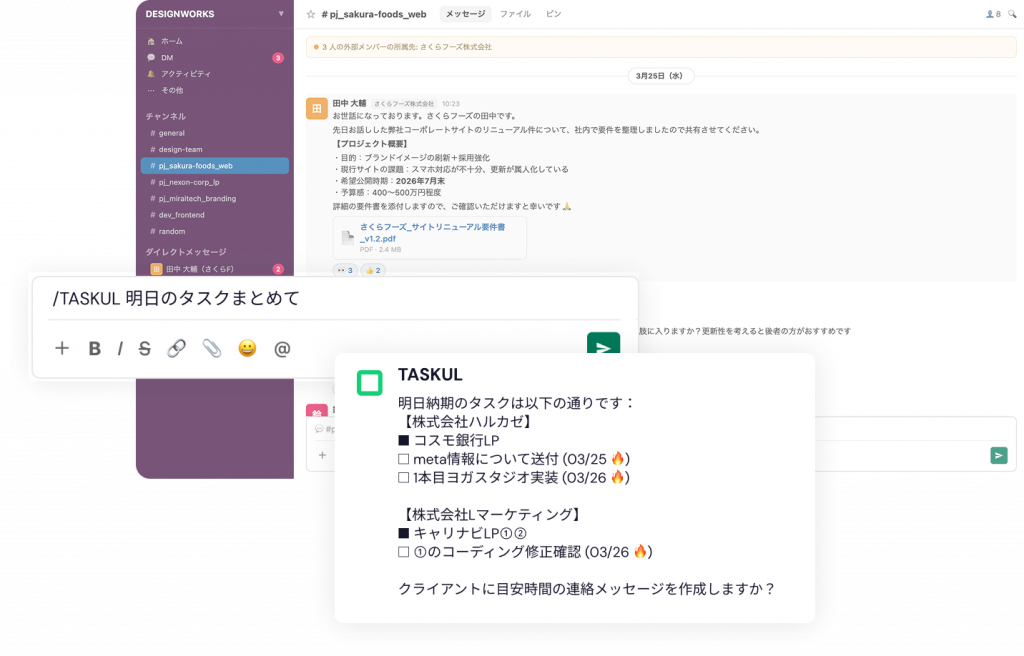
Task: Click the green send button in the enlarged composer
Action: click(603, 344)
